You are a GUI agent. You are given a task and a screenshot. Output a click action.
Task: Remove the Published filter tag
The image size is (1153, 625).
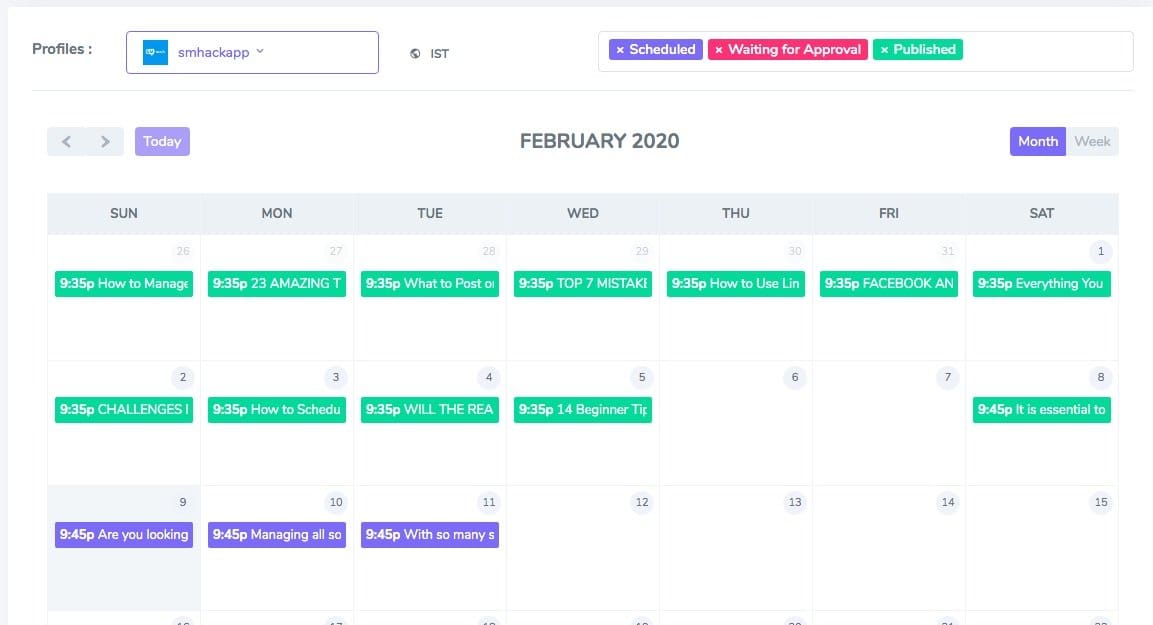coord(884,49)
